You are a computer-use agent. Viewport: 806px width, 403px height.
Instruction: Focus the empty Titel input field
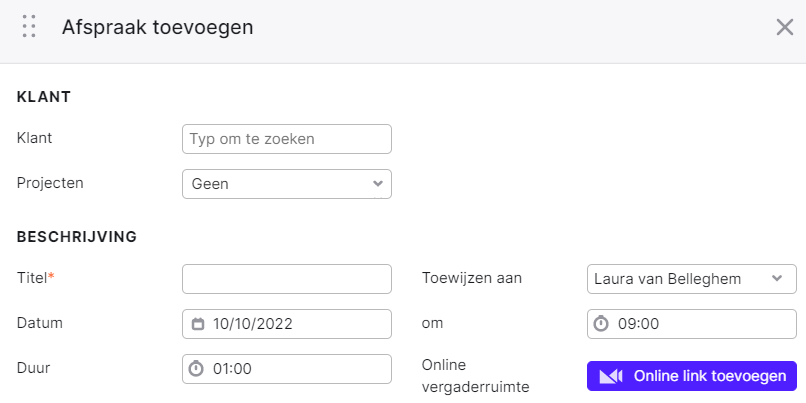(x=287, y=279)
